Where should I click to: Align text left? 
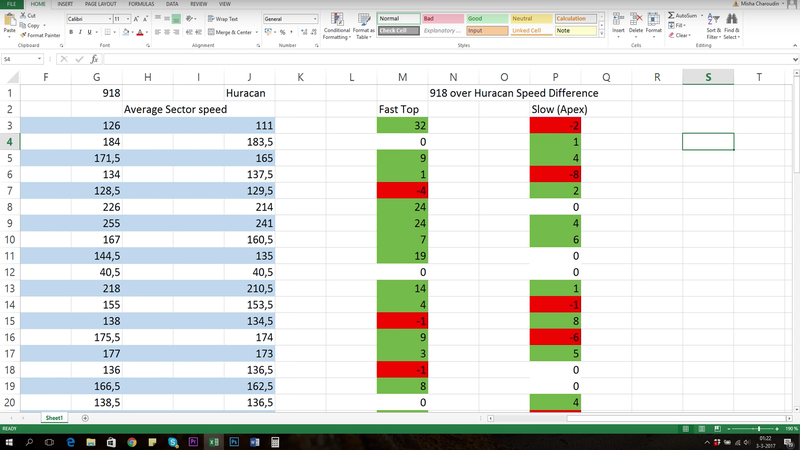tap(158, 32)
